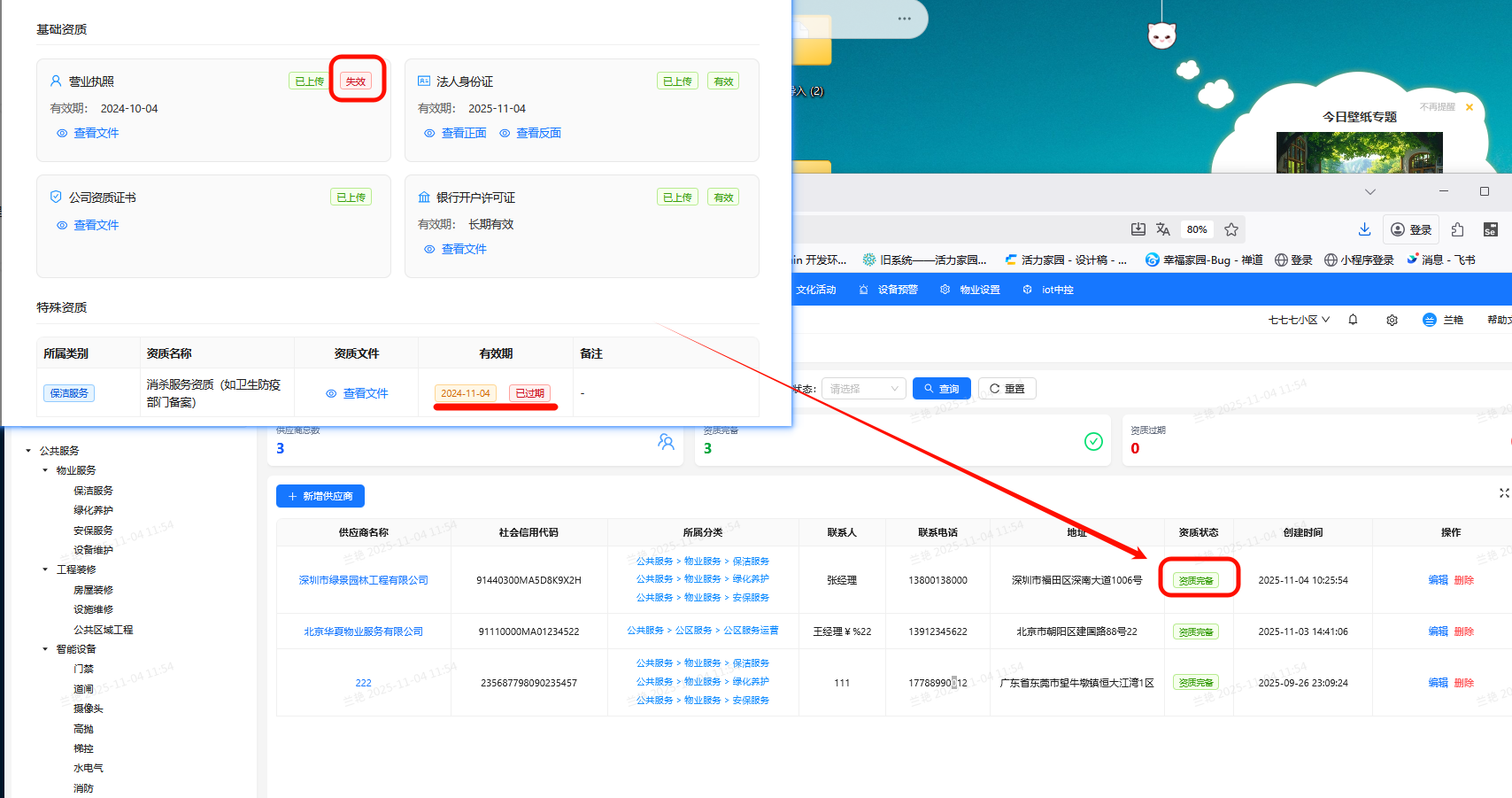Image resolution: width=1512 pixels, height=798 pixels.
Task: Click the fullscreen icon above the supplier table
Action: (x=1503, y=492)
